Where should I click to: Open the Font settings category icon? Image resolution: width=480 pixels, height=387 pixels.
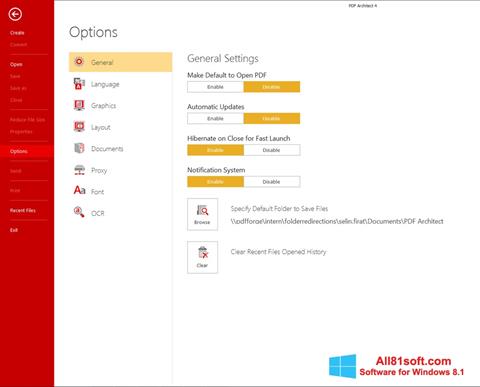[79, 191]
